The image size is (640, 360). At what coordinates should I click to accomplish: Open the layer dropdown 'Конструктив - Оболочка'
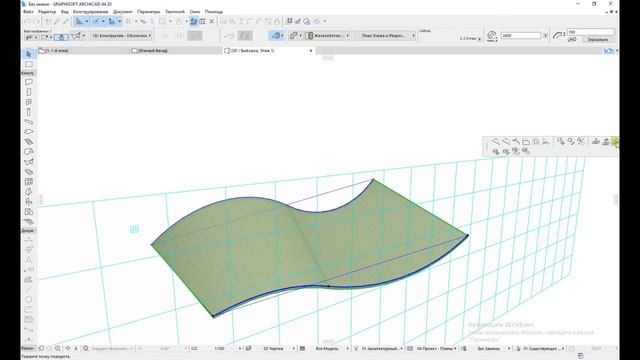pos(121,36)
